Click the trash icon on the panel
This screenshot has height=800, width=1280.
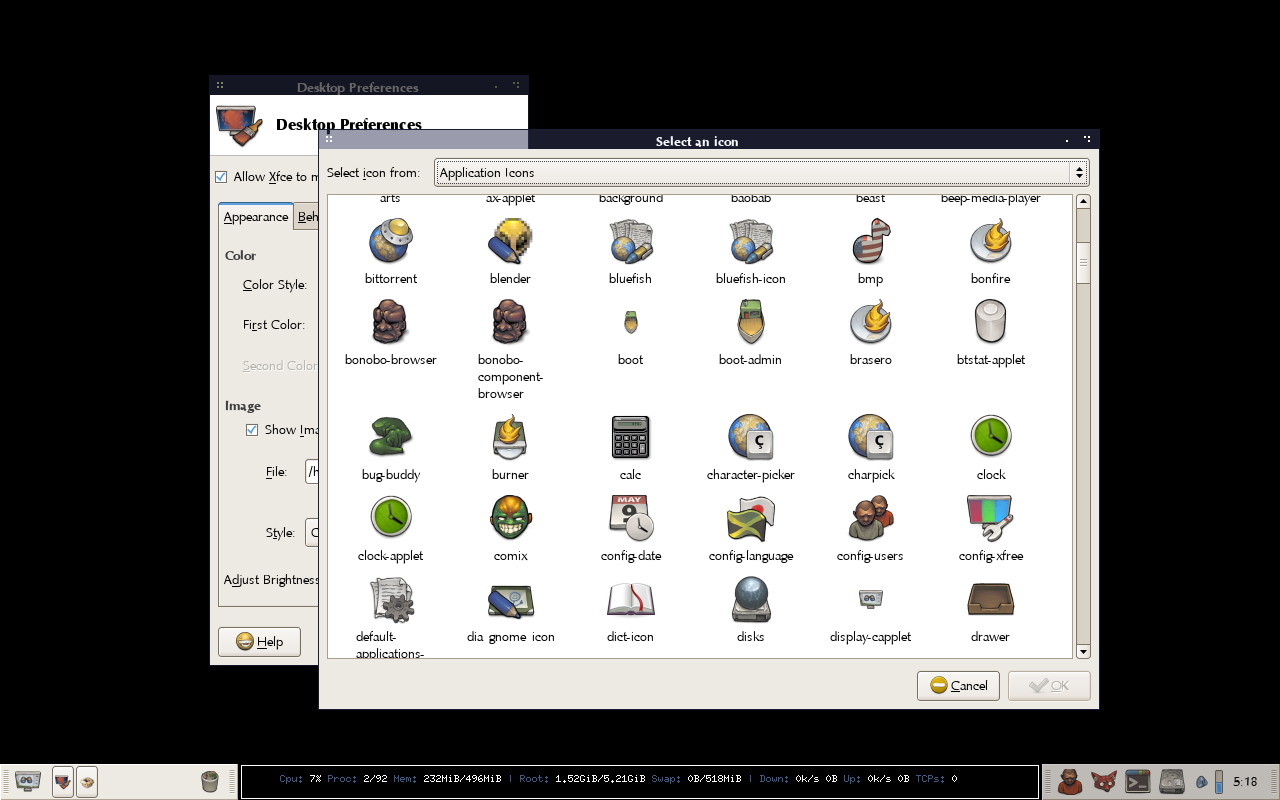[209, 780]
